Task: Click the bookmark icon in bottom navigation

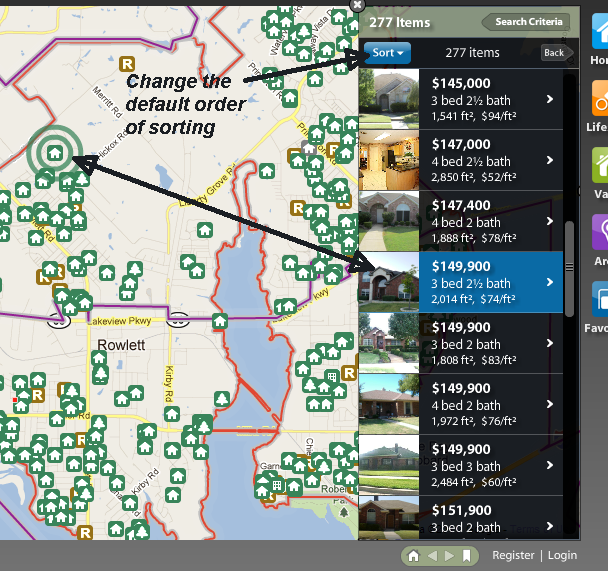Action: coord(466,555)
